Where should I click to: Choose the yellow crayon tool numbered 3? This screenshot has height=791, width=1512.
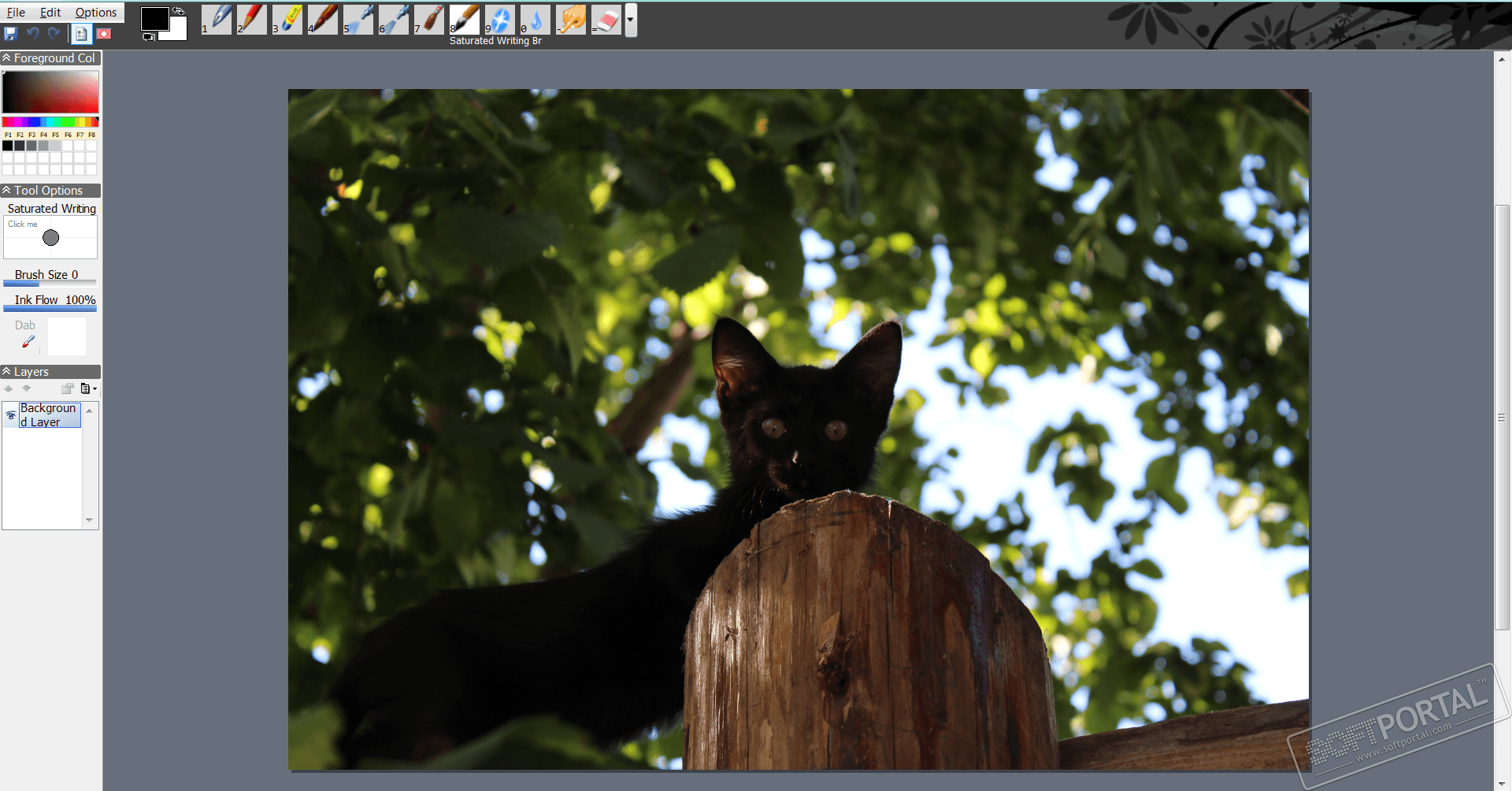[x=287, y=20]
